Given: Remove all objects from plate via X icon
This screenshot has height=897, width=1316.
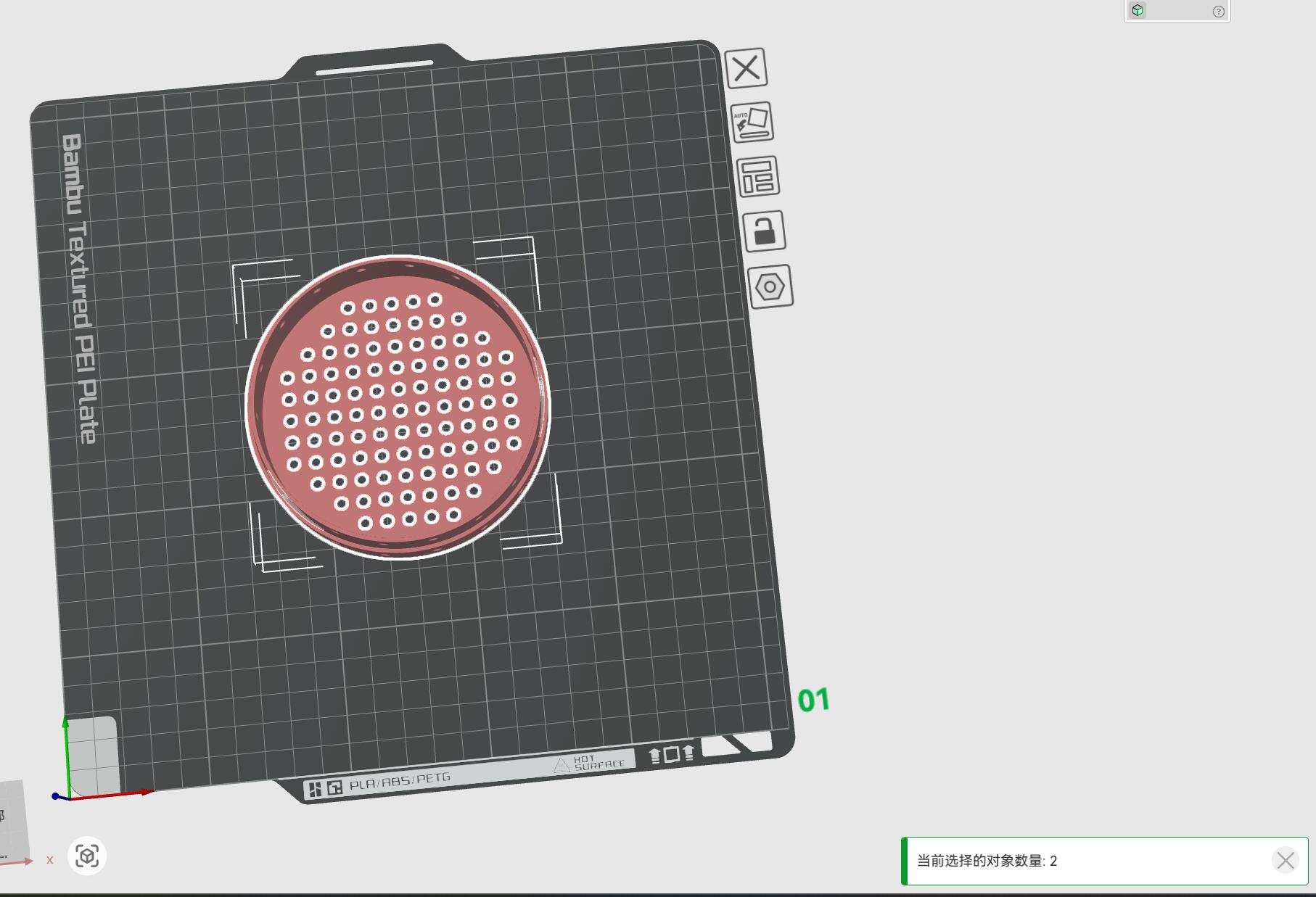Looking at the screenshot, I should (746, 69).
